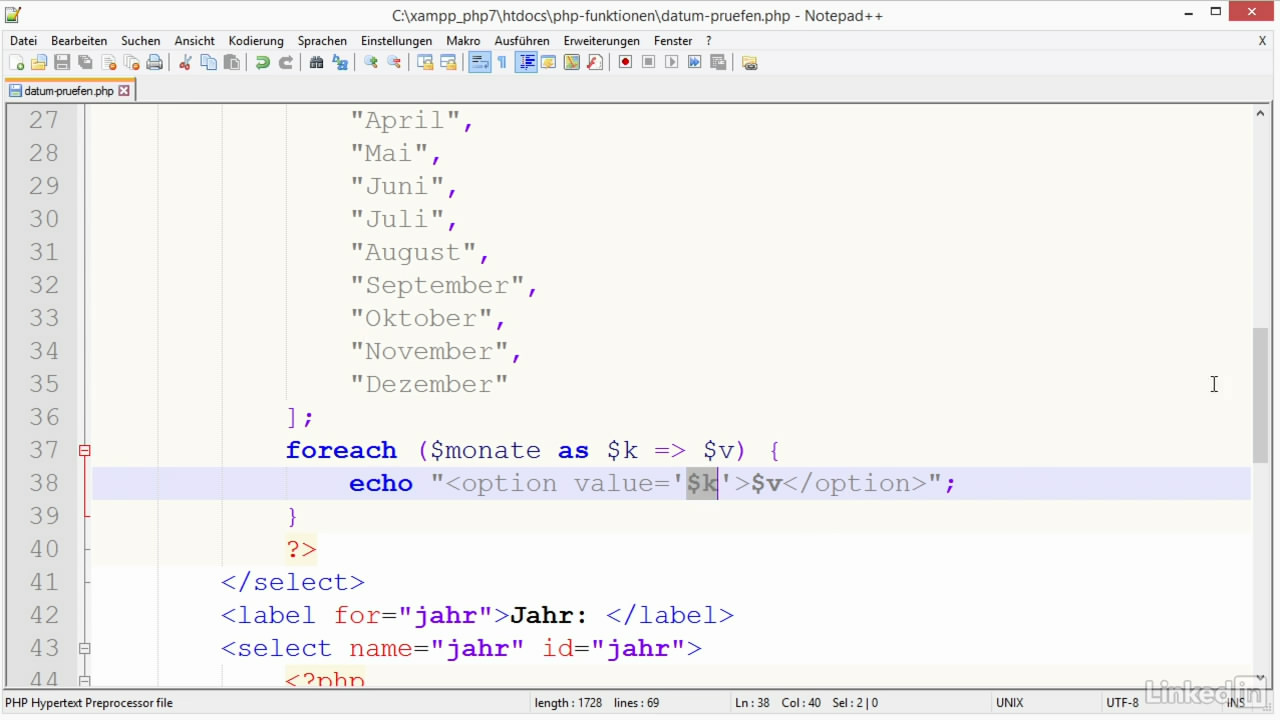The image size is (1280, 720).
Task: Play back the recorded macro icon
Action: [x=671, y=62]
